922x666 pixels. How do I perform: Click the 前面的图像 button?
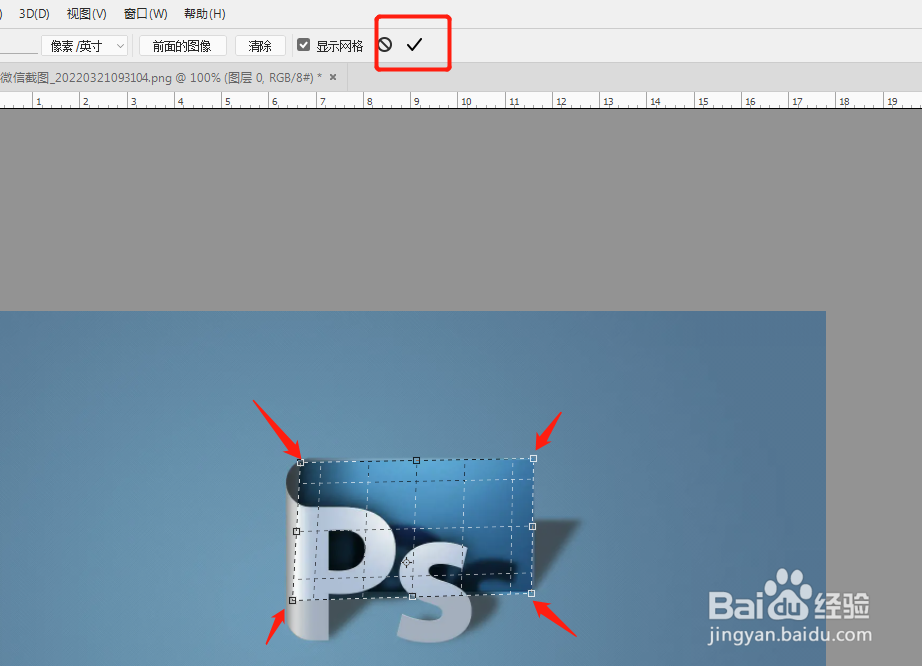[x=182, y=46]
